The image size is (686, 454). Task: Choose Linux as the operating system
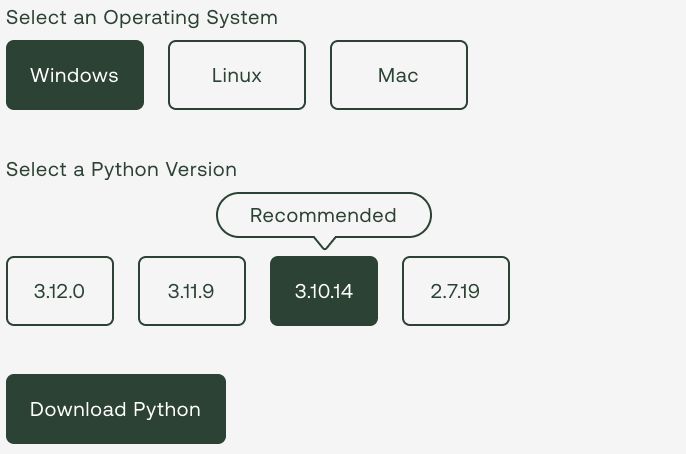point(237,75)
